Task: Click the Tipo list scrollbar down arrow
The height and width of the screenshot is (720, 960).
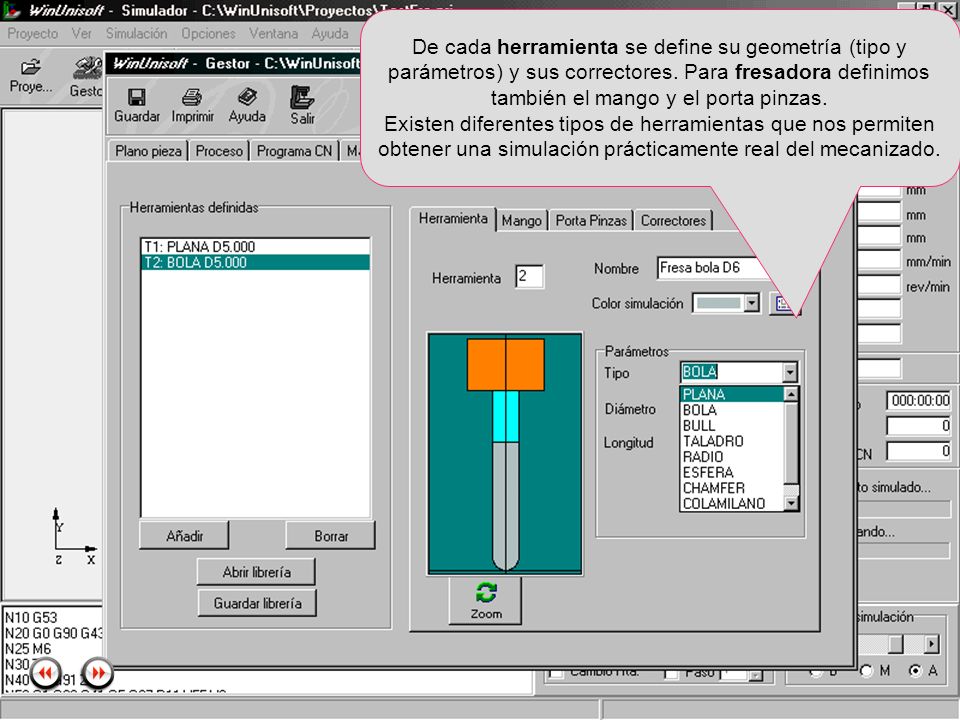Action: point(791,503)
